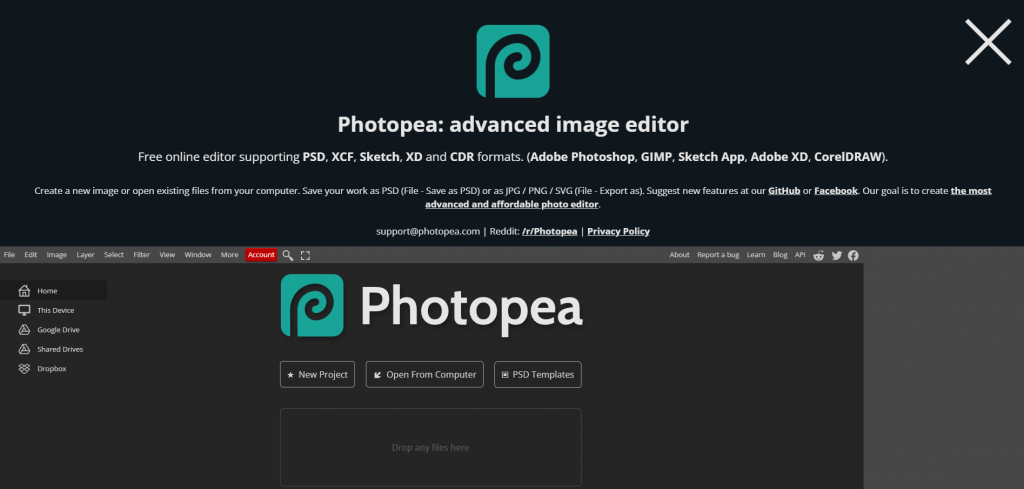Visit the /r/Photopea Reddit link
The image size is (1024, 489).
[x=549, y=231]
